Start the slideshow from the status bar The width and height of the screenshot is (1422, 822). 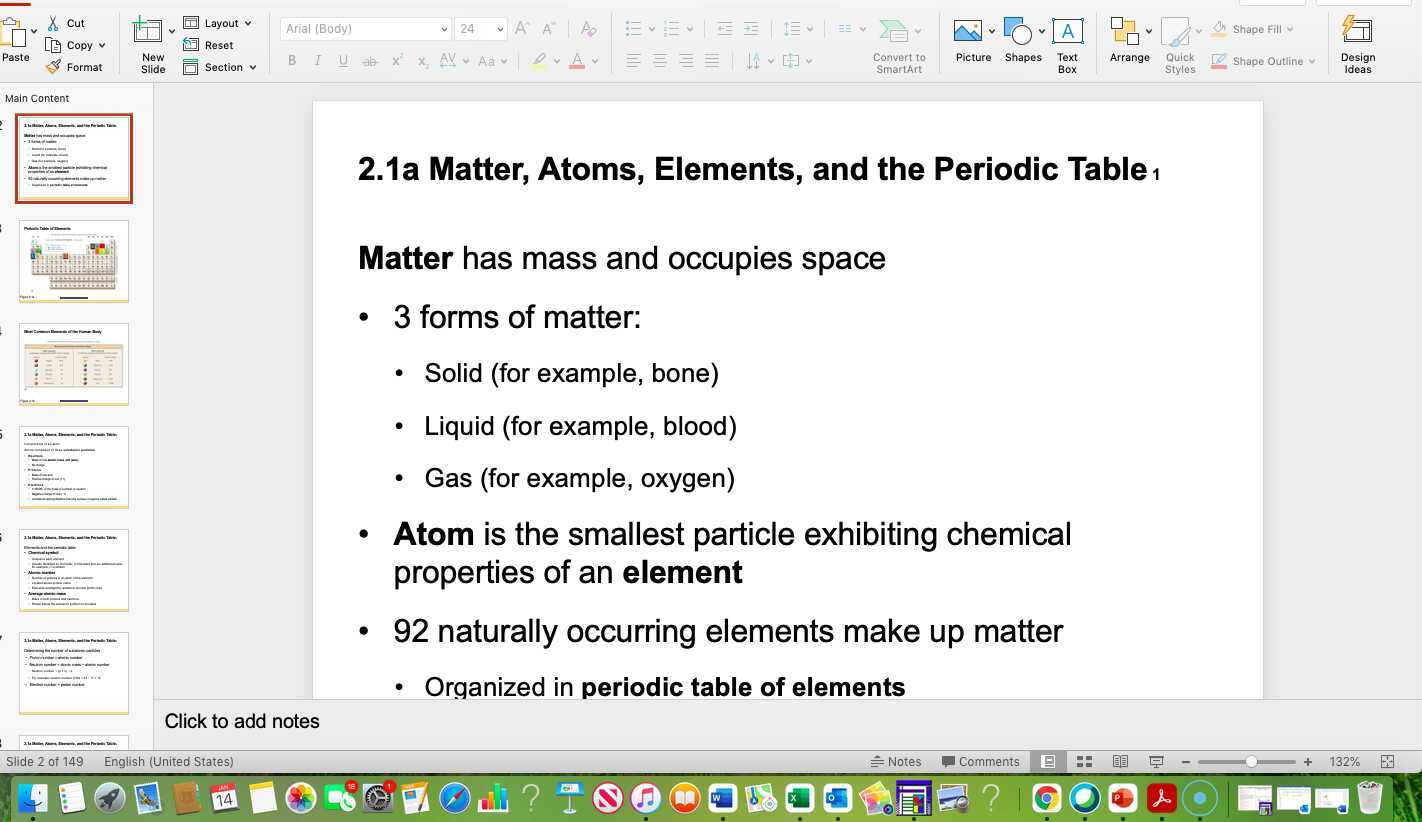(1155, 761)
